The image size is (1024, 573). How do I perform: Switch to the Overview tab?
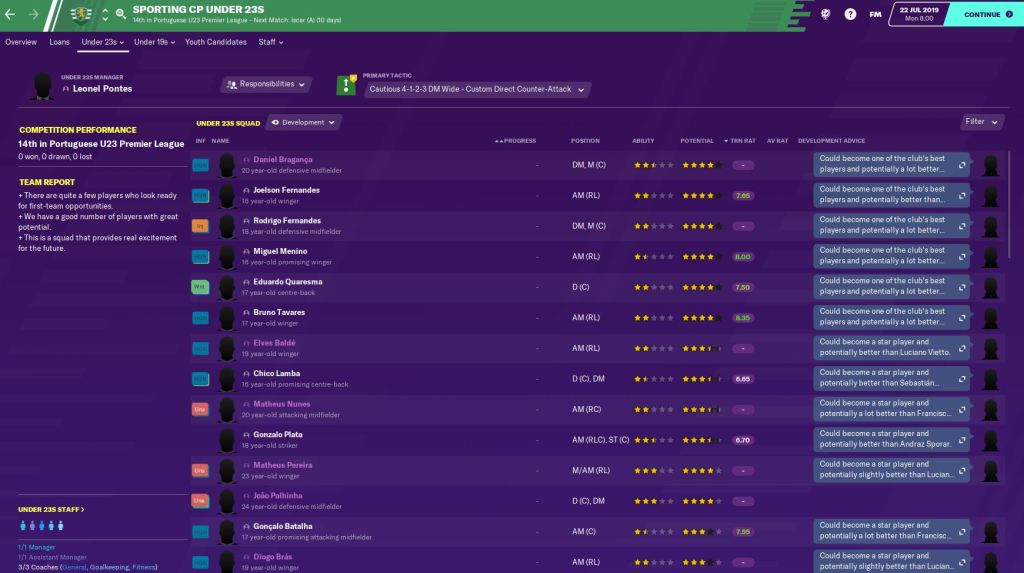pyautogui.click(x=21, y=42)
